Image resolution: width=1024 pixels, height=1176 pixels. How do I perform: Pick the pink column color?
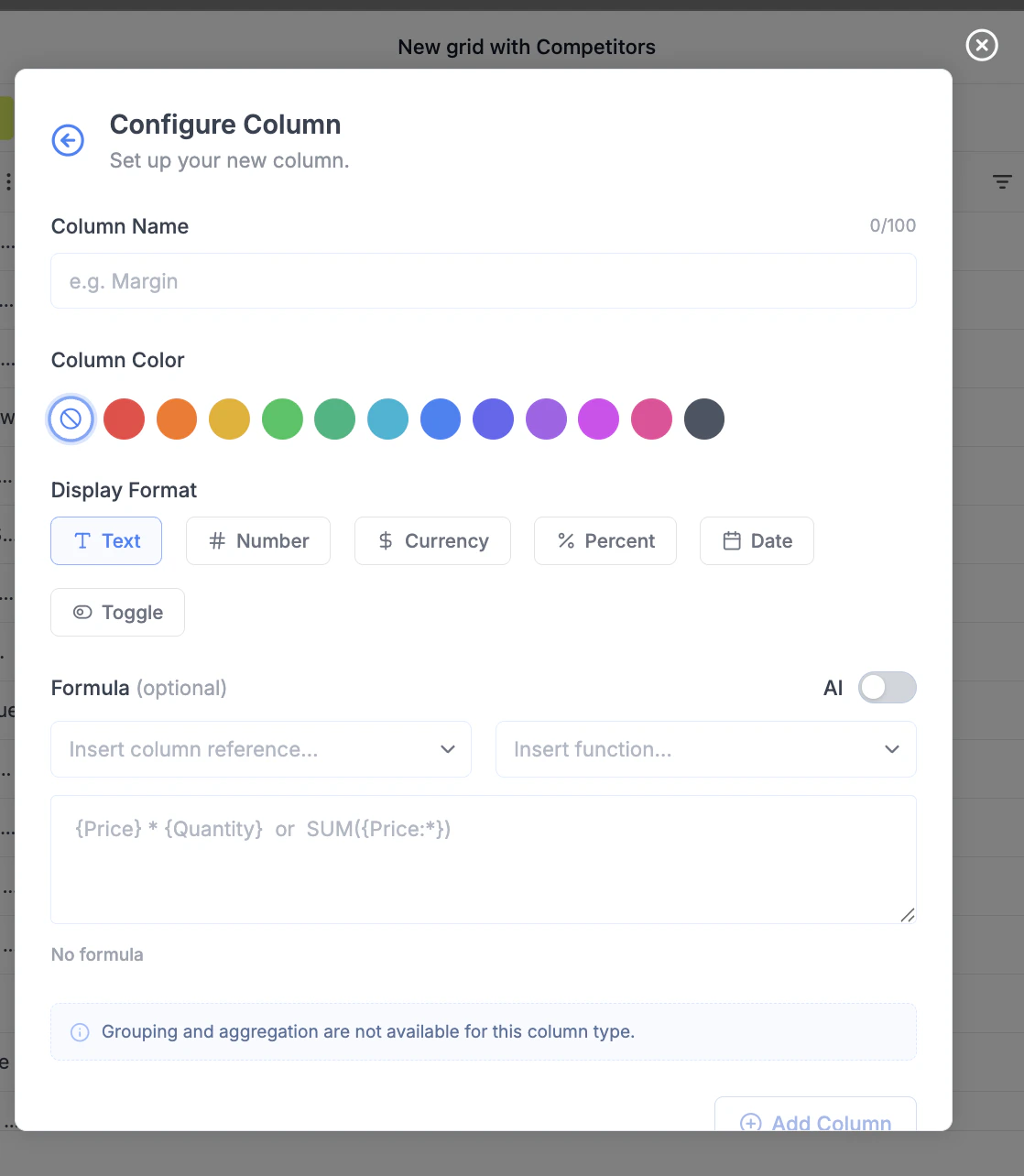click(x=651, y=419)
